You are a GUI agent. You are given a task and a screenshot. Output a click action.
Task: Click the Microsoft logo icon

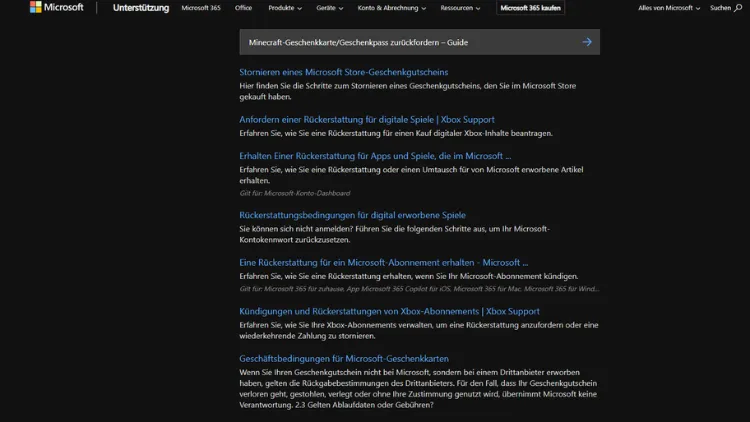36,7
